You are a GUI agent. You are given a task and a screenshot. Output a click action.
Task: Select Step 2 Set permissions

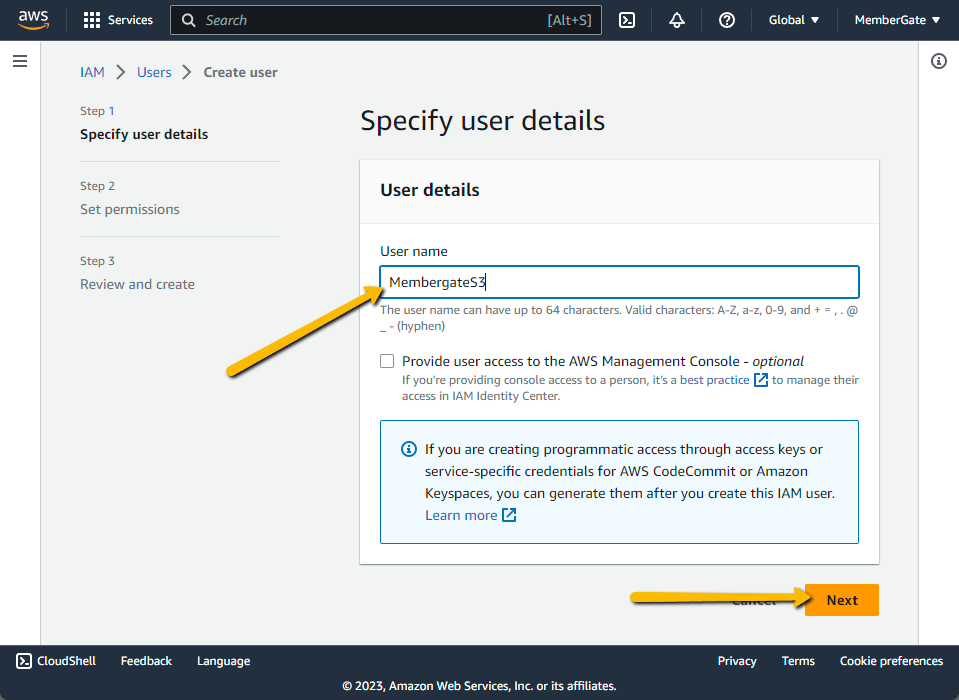point(130,209)
